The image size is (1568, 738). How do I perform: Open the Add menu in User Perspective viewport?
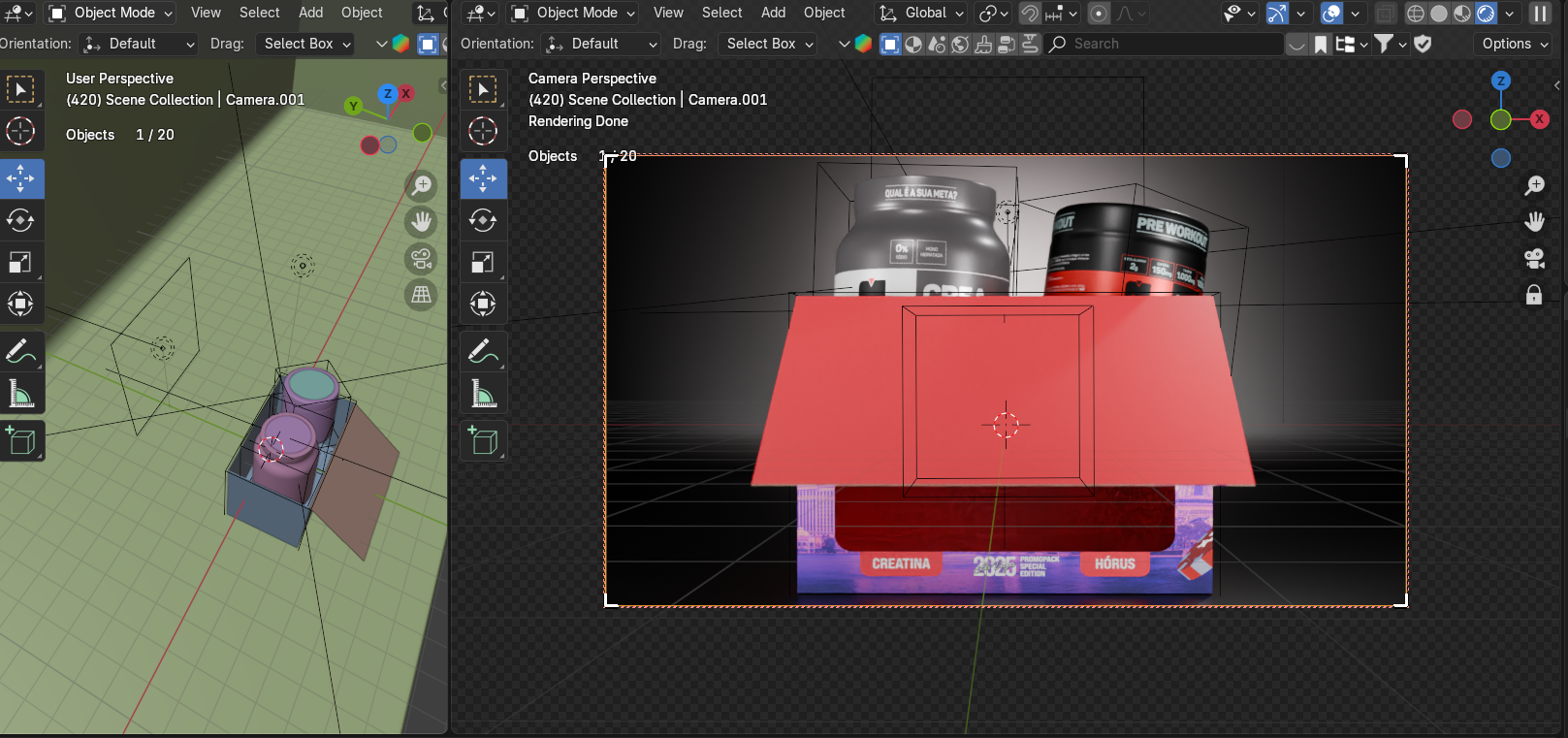click(x=310, y=13)
